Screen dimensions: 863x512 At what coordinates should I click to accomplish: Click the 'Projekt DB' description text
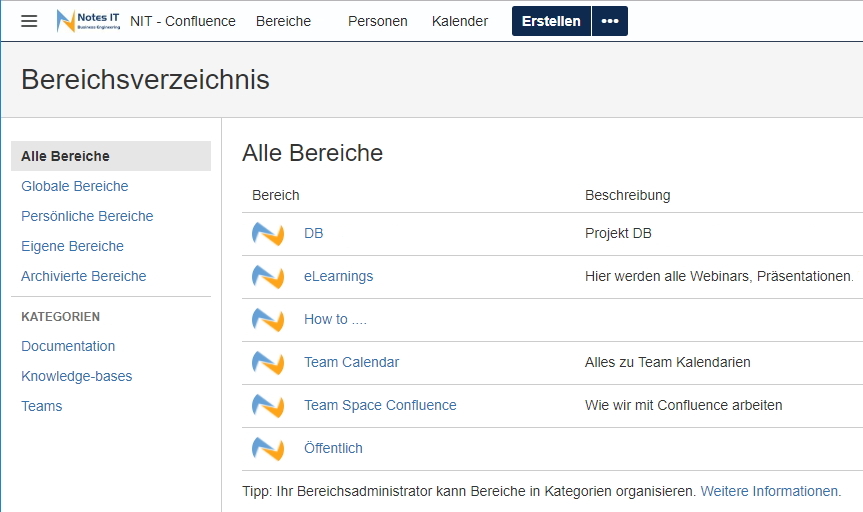pos(618,233)
